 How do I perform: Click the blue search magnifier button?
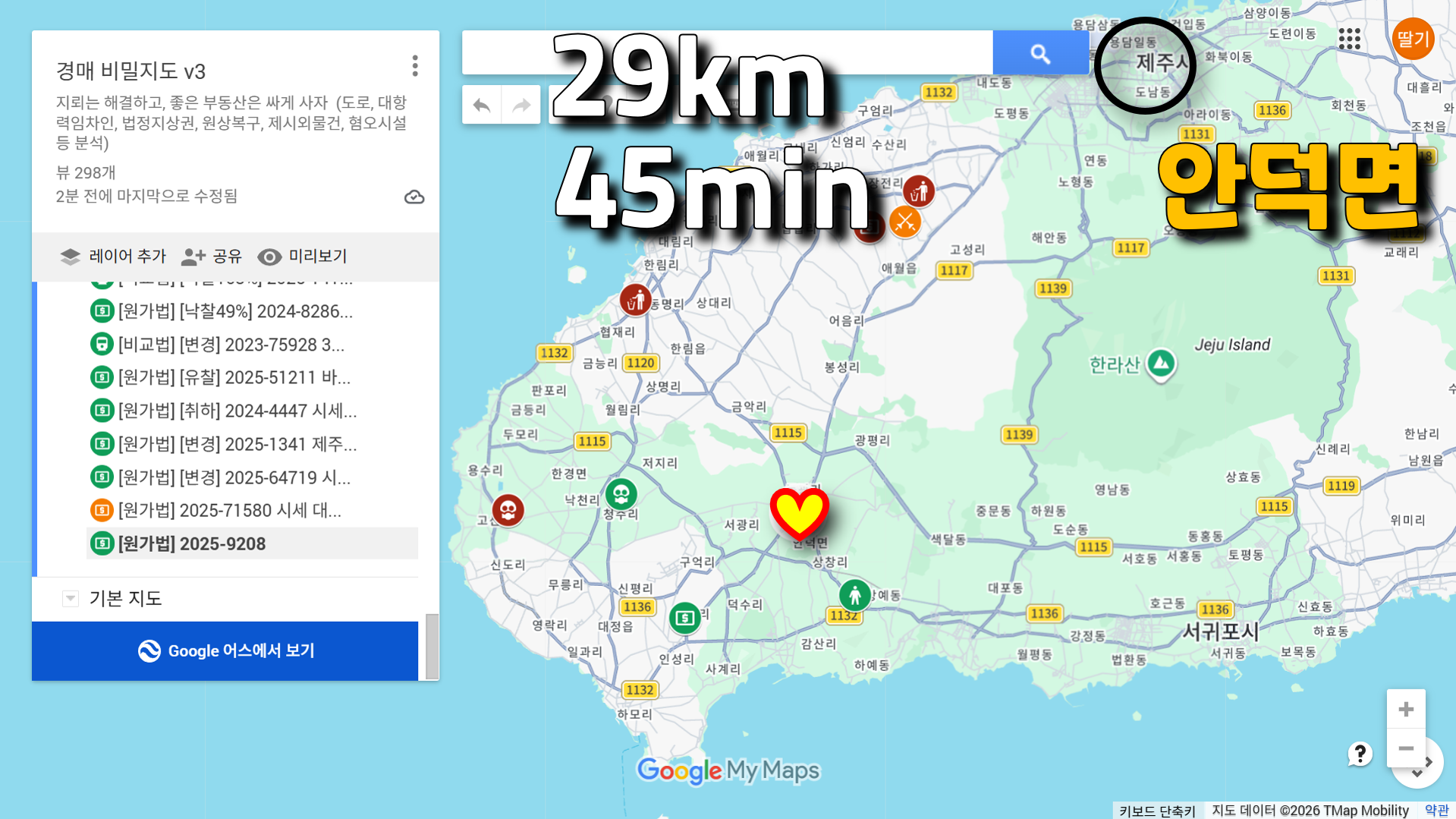[x=1040, y=53]
